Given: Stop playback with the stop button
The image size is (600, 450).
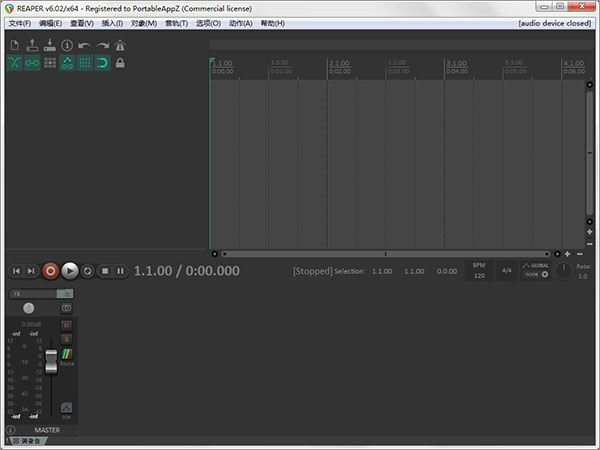Looking at the screenshot, I should click(105, 271).
